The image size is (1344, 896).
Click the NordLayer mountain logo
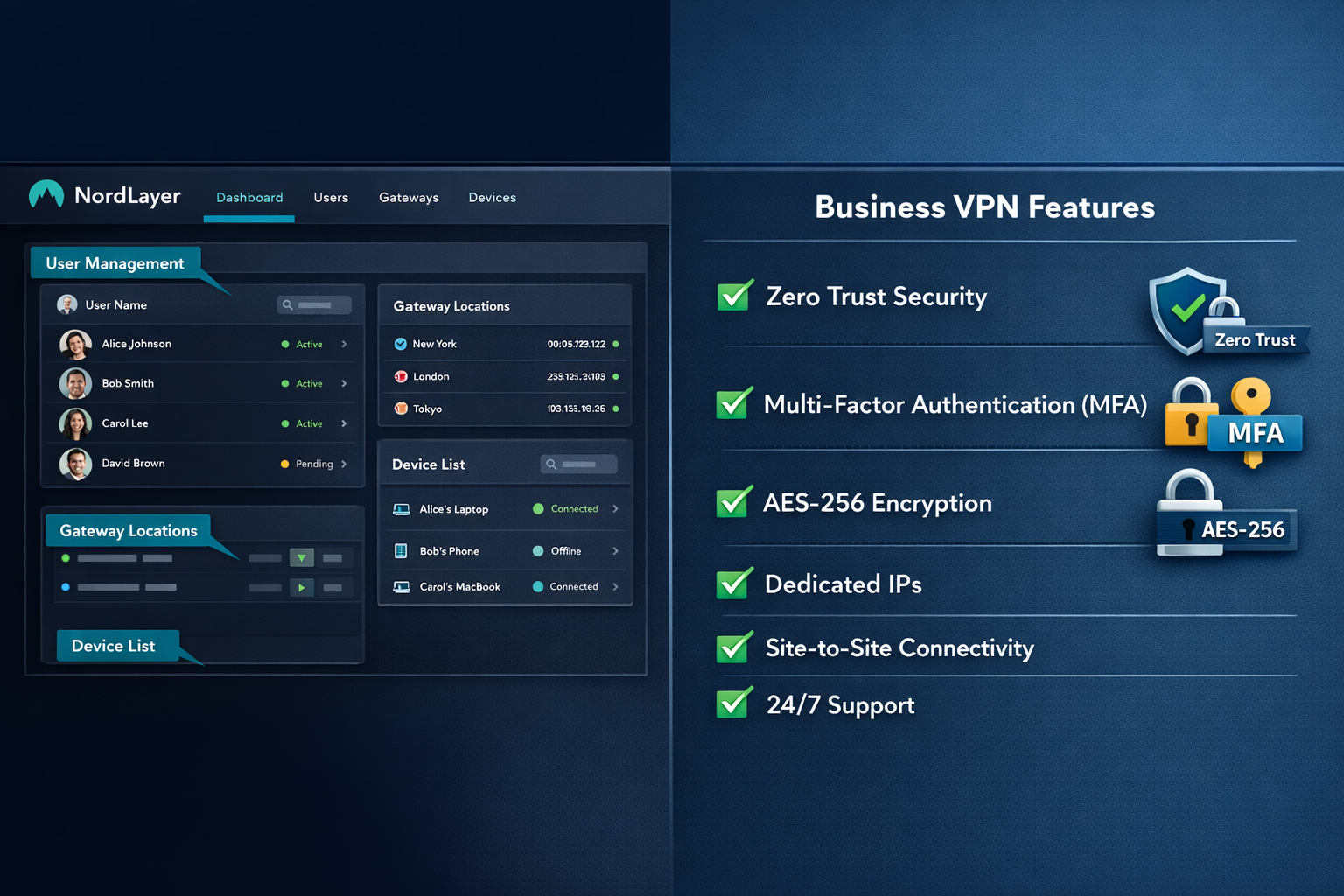pyautogui.click(x=46, y=193)
